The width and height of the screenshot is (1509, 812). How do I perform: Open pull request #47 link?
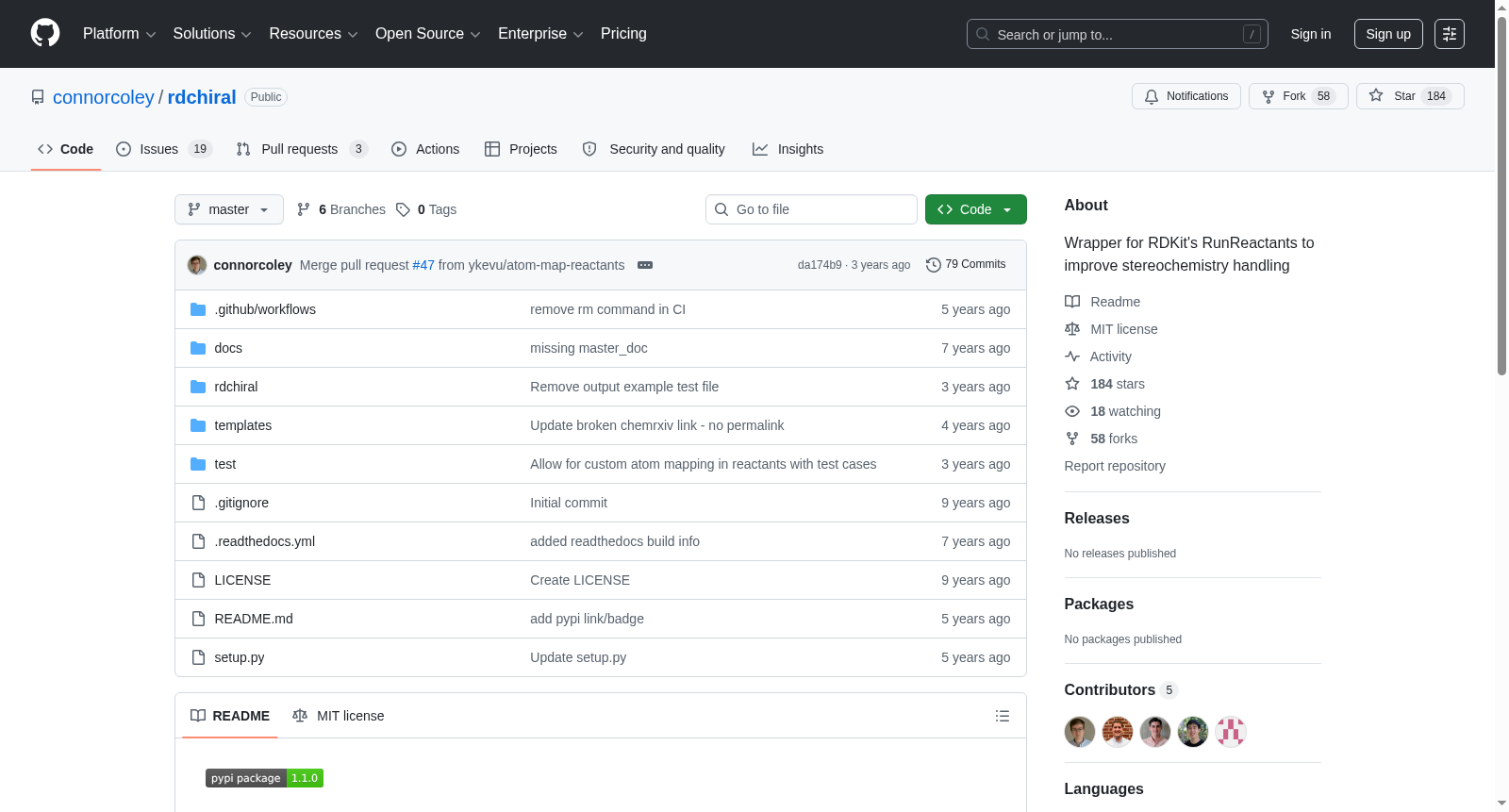coord(423,265)
